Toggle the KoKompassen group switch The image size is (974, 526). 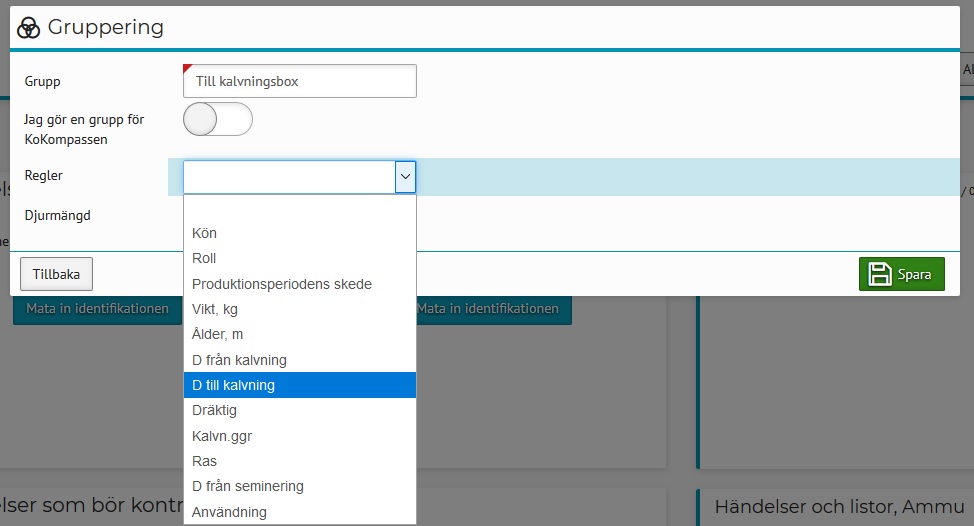click(218, 119)
